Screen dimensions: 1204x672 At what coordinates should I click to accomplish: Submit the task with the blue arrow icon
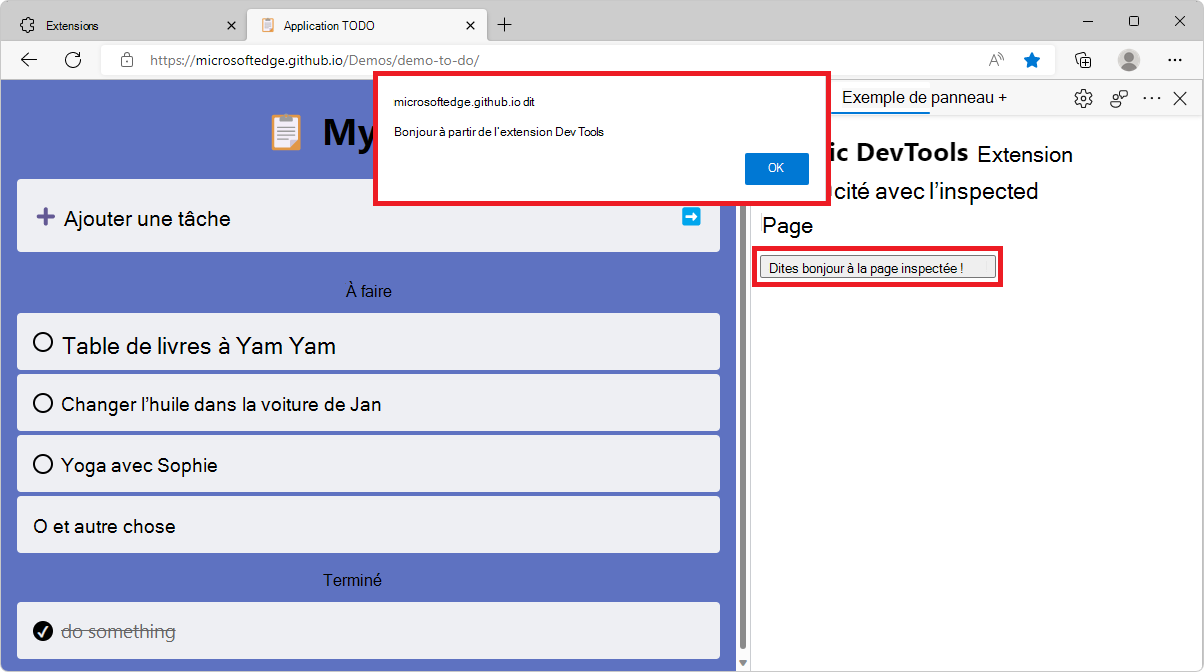(691, 216)
